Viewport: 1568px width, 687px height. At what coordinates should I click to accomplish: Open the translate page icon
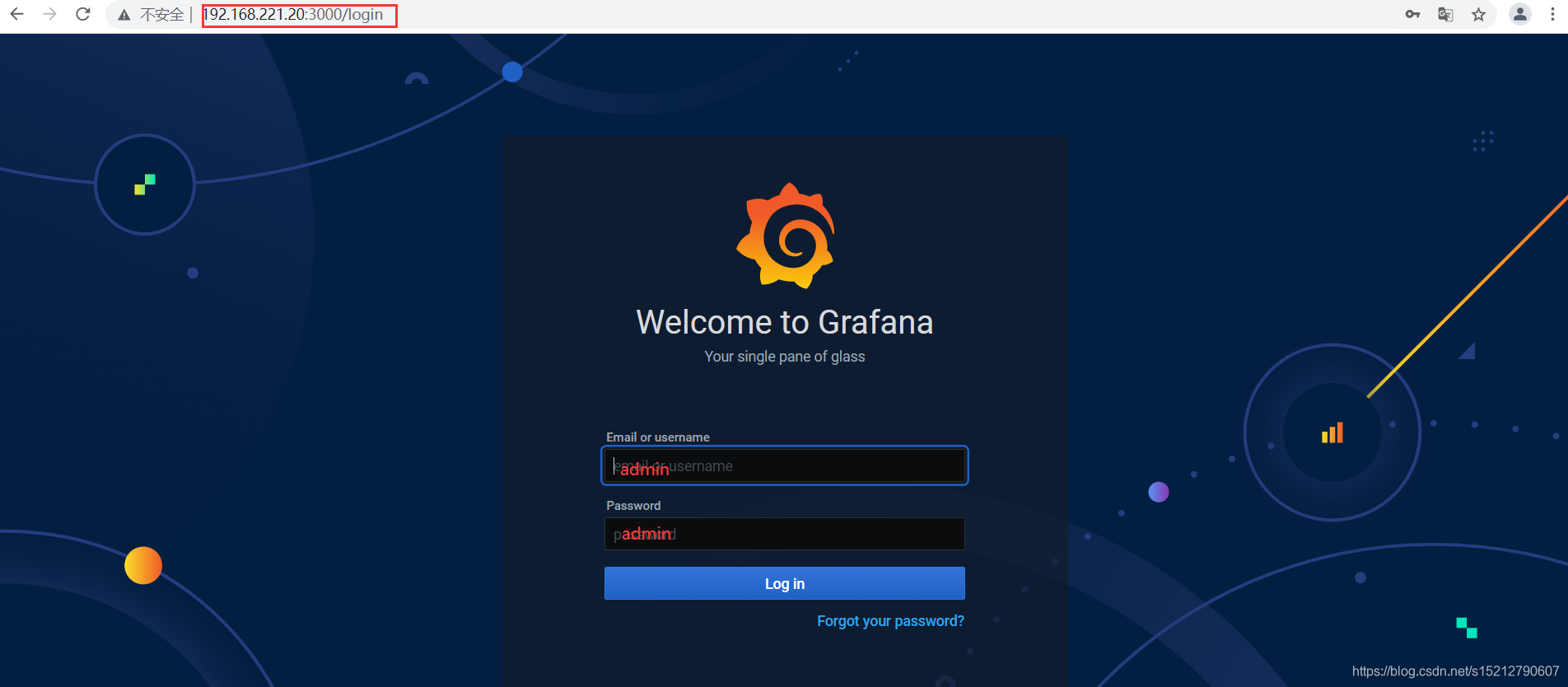point(1445,14)
